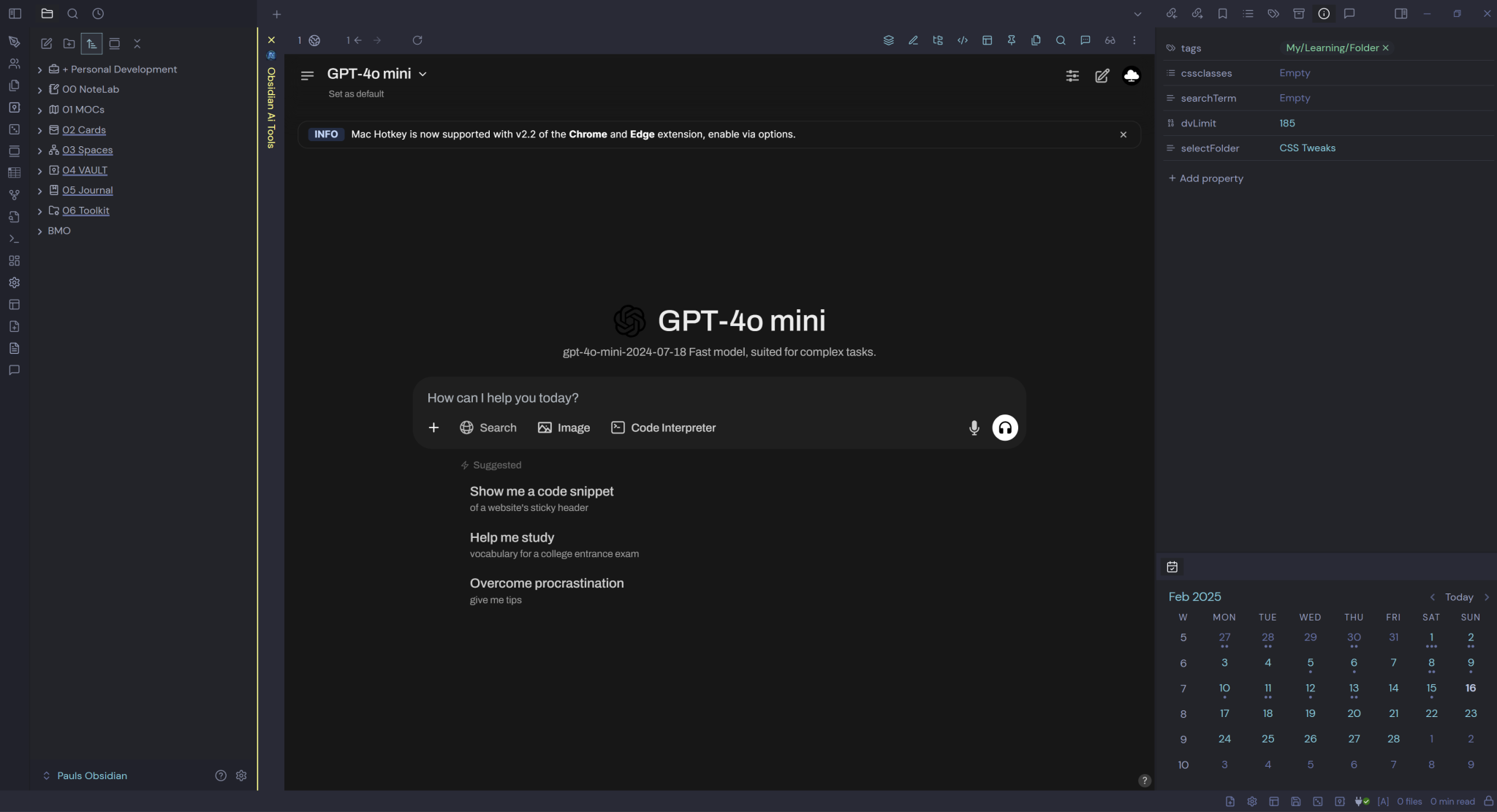The width and height of the screenshot is (1497, 812).
Task: Click the Code Interpreter button
Action: 662,428
